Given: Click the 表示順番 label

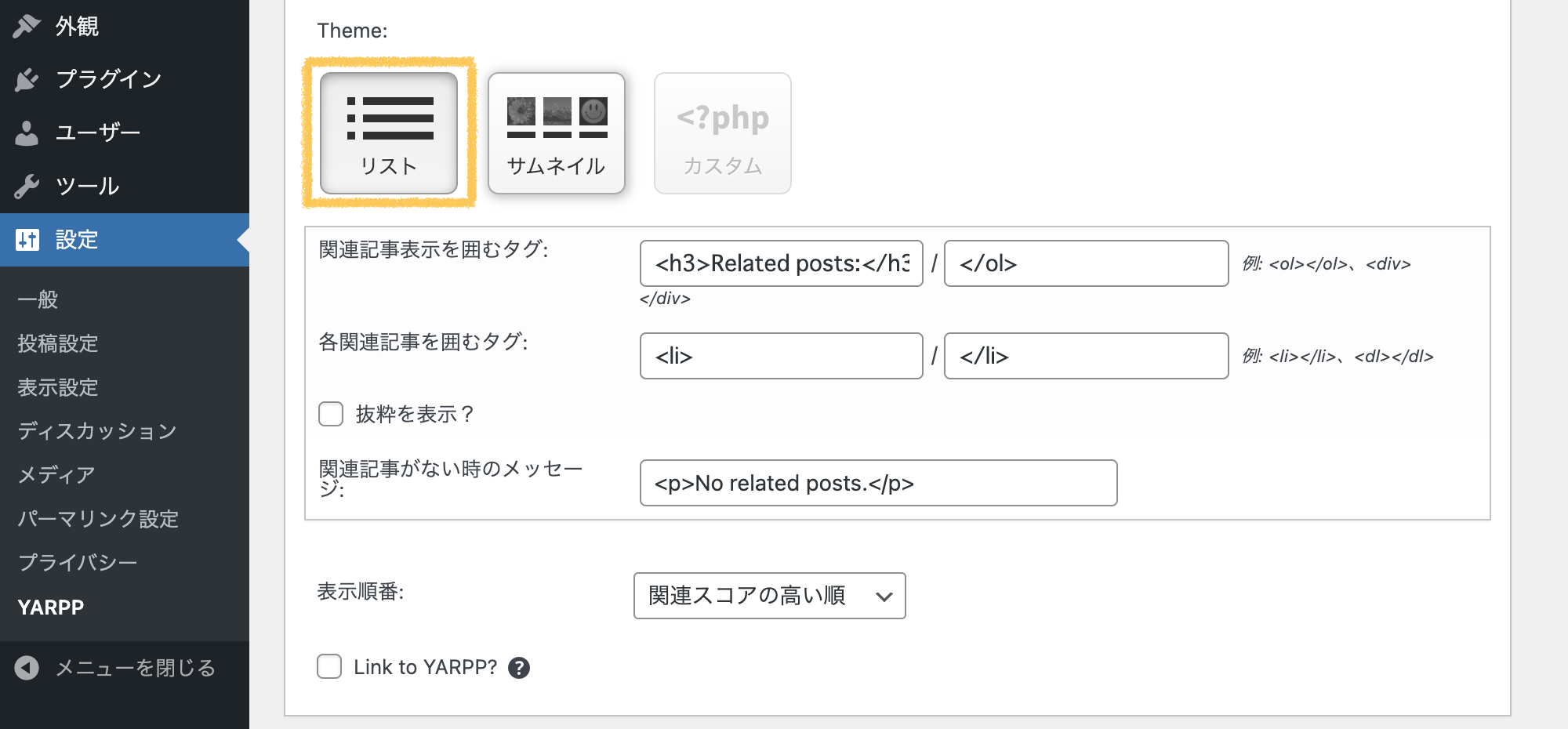Looking at the screenshot, I should coord(361,592).
